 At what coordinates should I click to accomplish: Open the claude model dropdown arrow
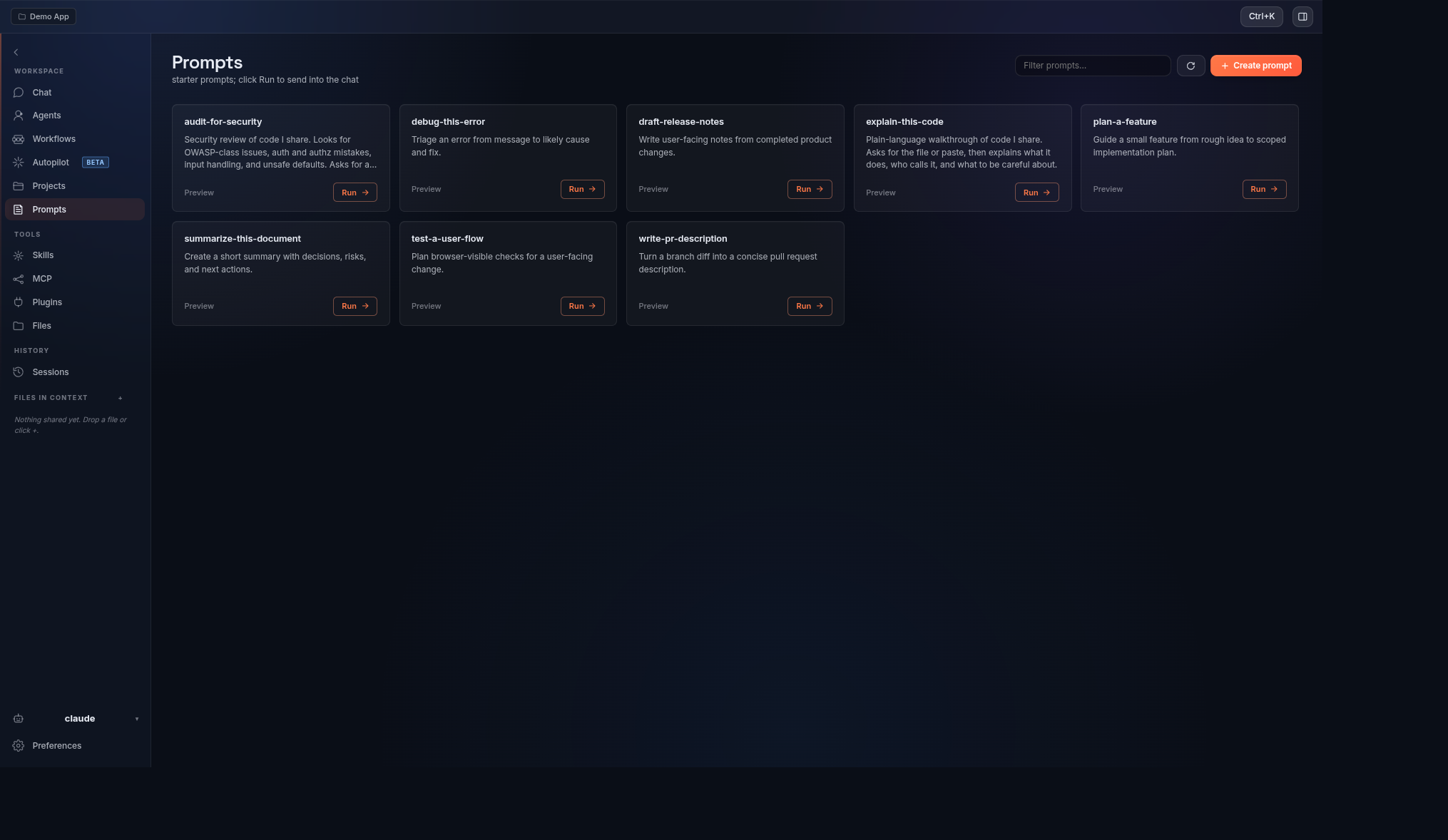click(137, 719)
